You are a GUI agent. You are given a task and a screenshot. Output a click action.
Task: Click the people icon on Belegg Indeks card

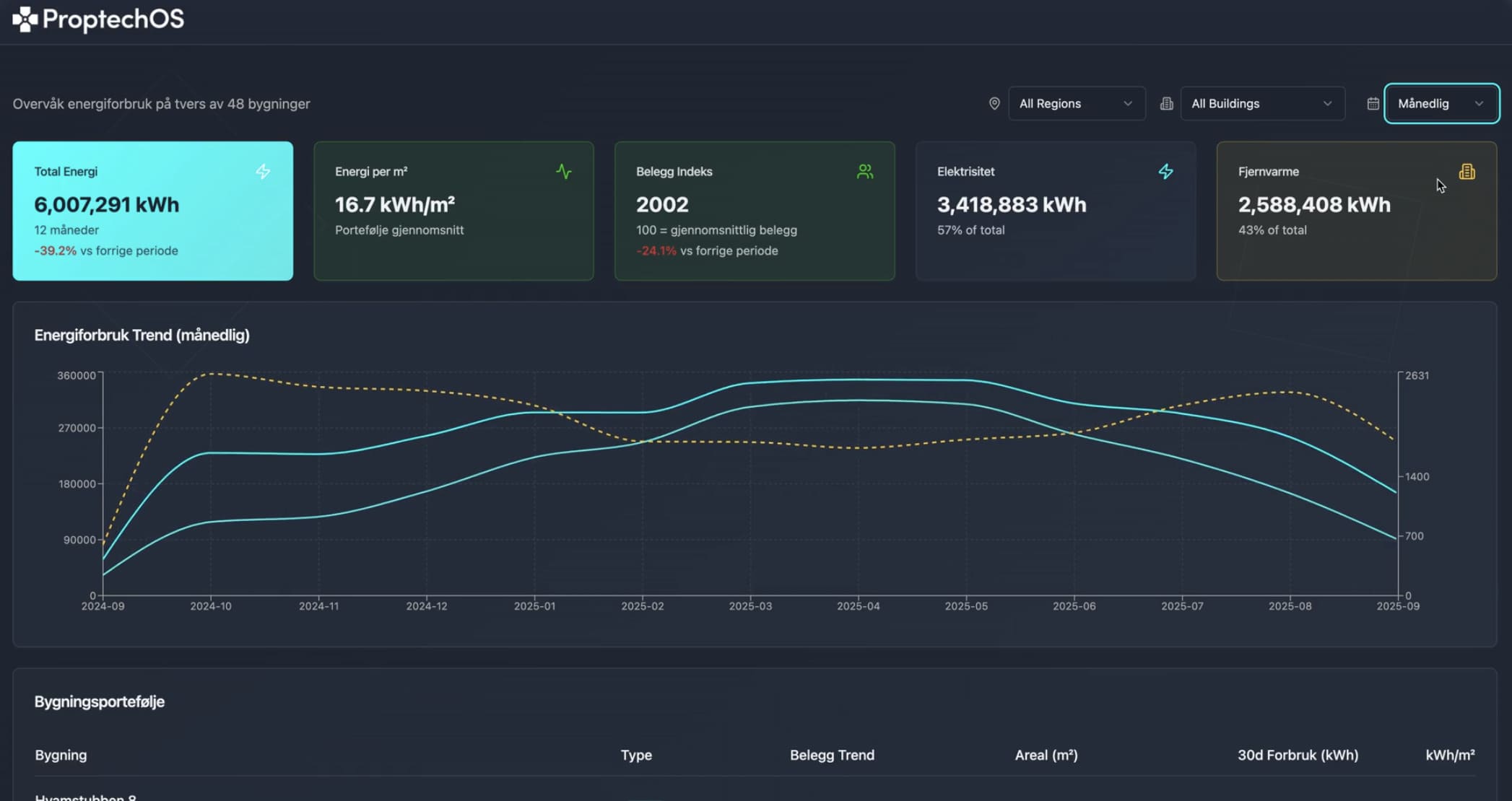pos(864,172)
